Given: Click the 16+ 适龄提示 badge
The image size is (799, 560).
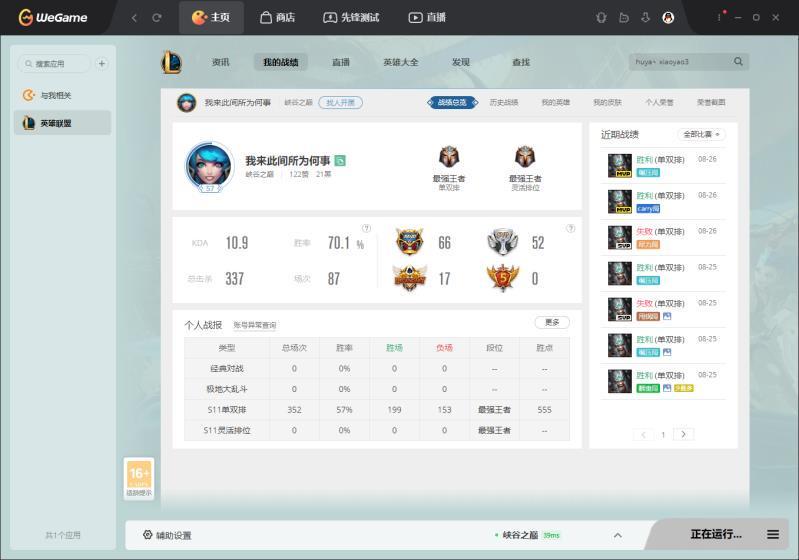Looking at the screenshot, I should point(139,478).
